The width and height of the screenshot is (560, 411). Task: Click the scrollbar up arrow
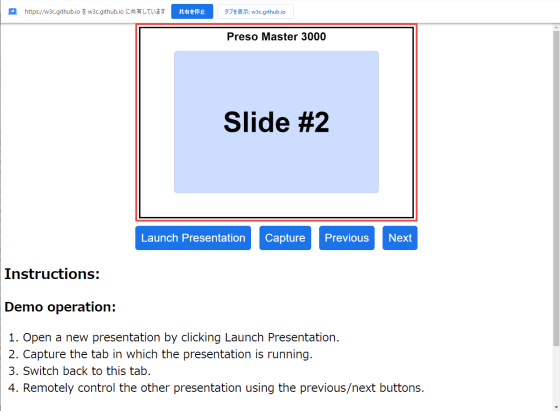coord(556,27)
